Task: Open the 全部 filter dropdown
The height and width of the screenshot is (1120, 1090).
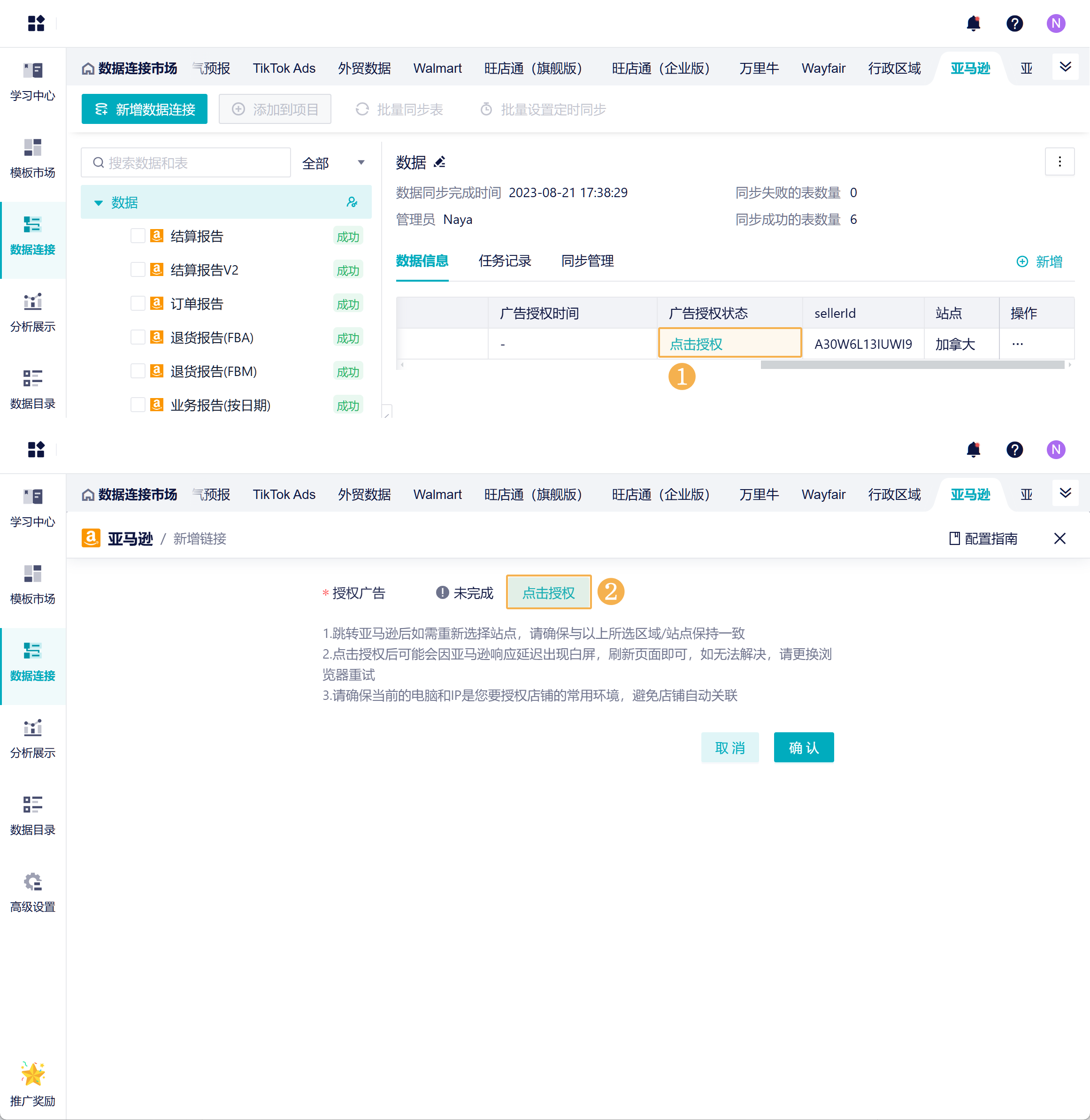Action: click(333, 162)
